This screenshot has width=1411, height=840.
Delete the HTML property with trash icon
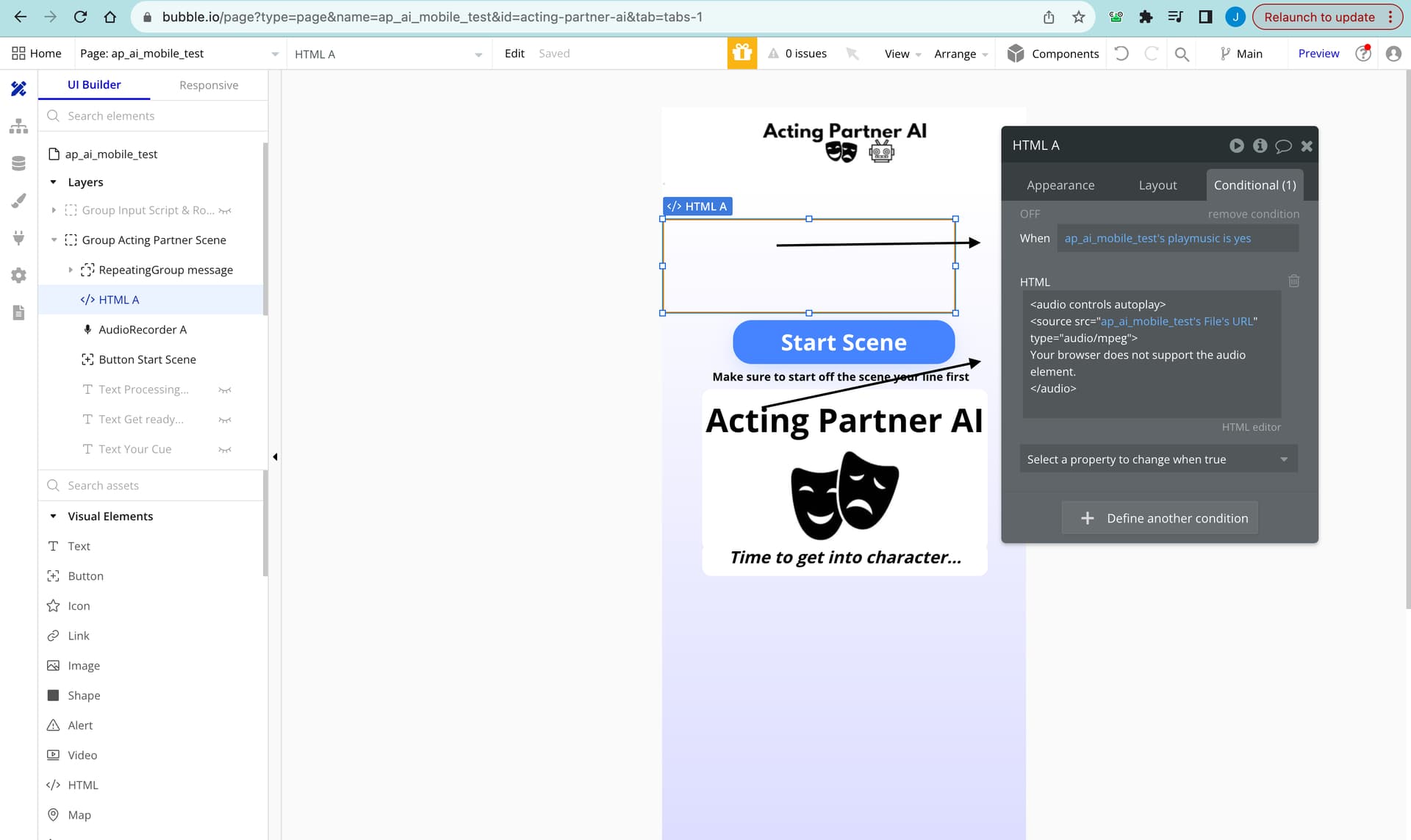pos(1294,281)
